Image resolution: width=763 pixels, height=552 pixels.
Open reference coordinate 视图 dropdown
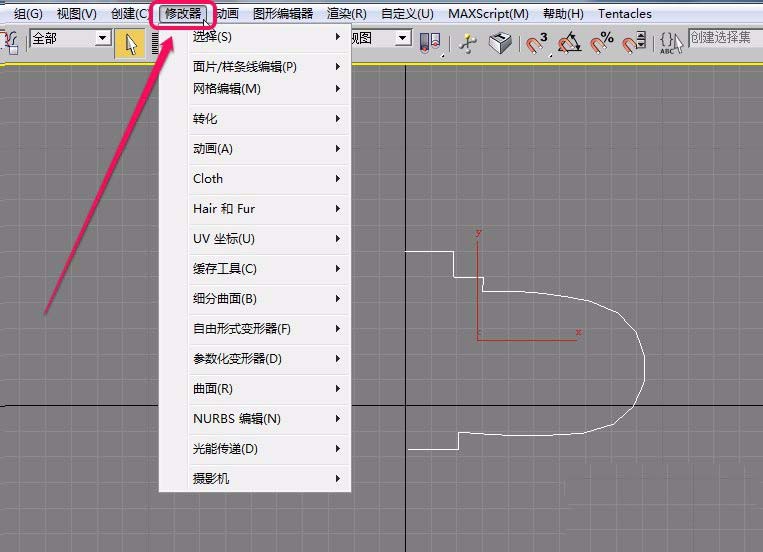[x=402, y=37]
